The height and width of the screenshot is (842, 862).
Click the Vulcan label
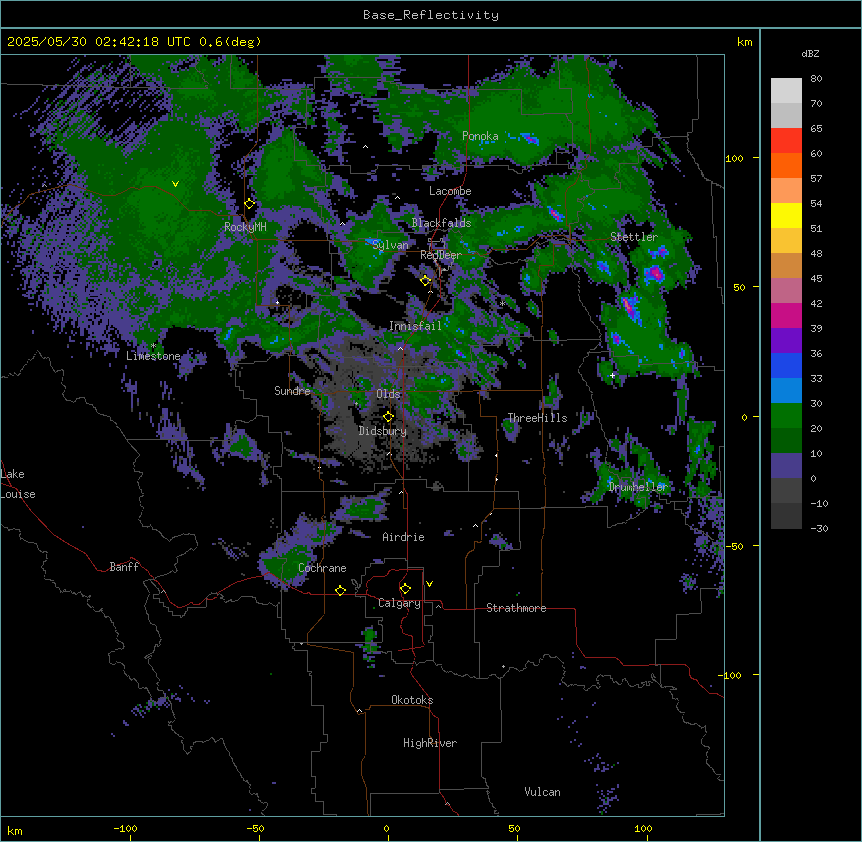pos(543,792)
